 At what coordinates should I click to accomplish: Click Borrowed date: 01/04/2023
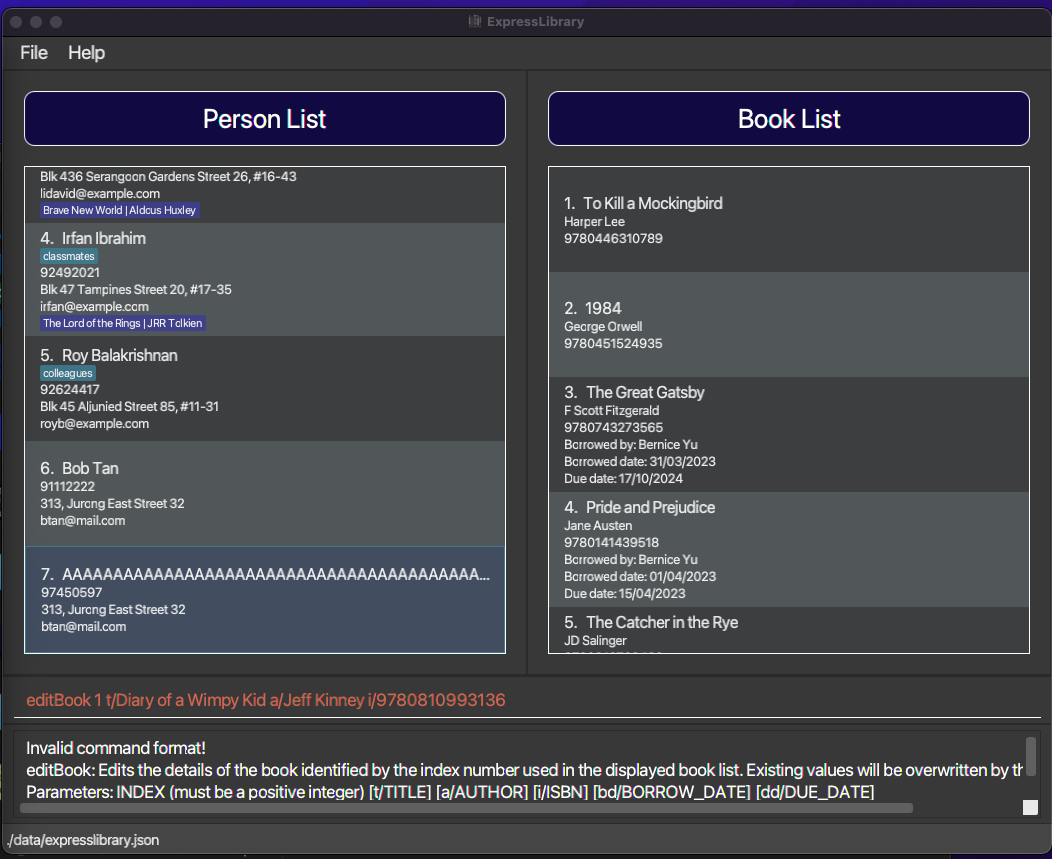pos(640,576)
